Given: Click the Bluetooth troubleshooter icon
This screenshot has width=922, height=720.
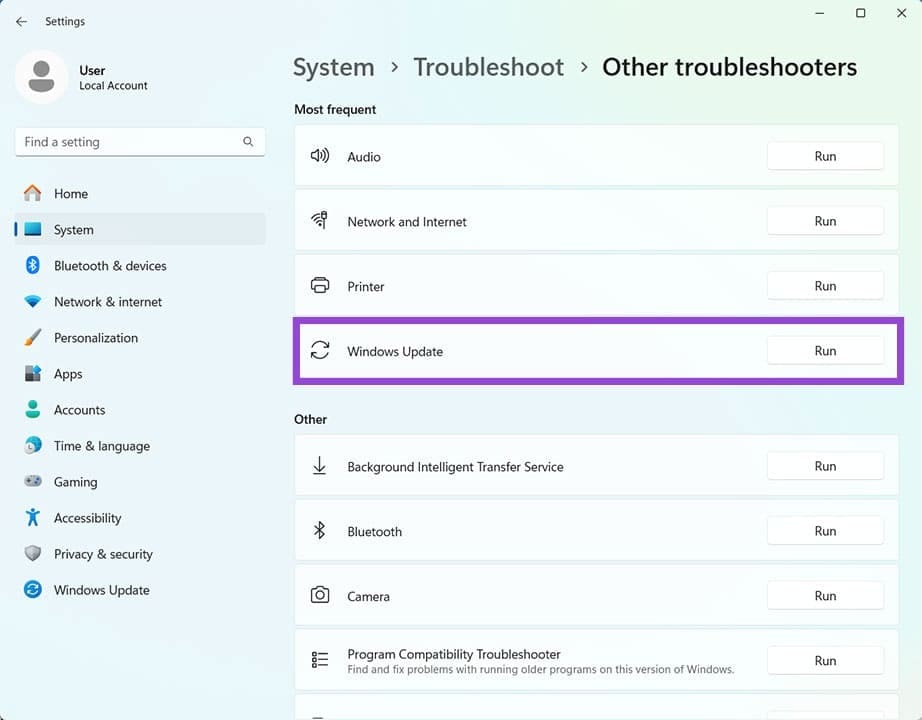Looking at the screenshot, I should click(x=320, y=530).
